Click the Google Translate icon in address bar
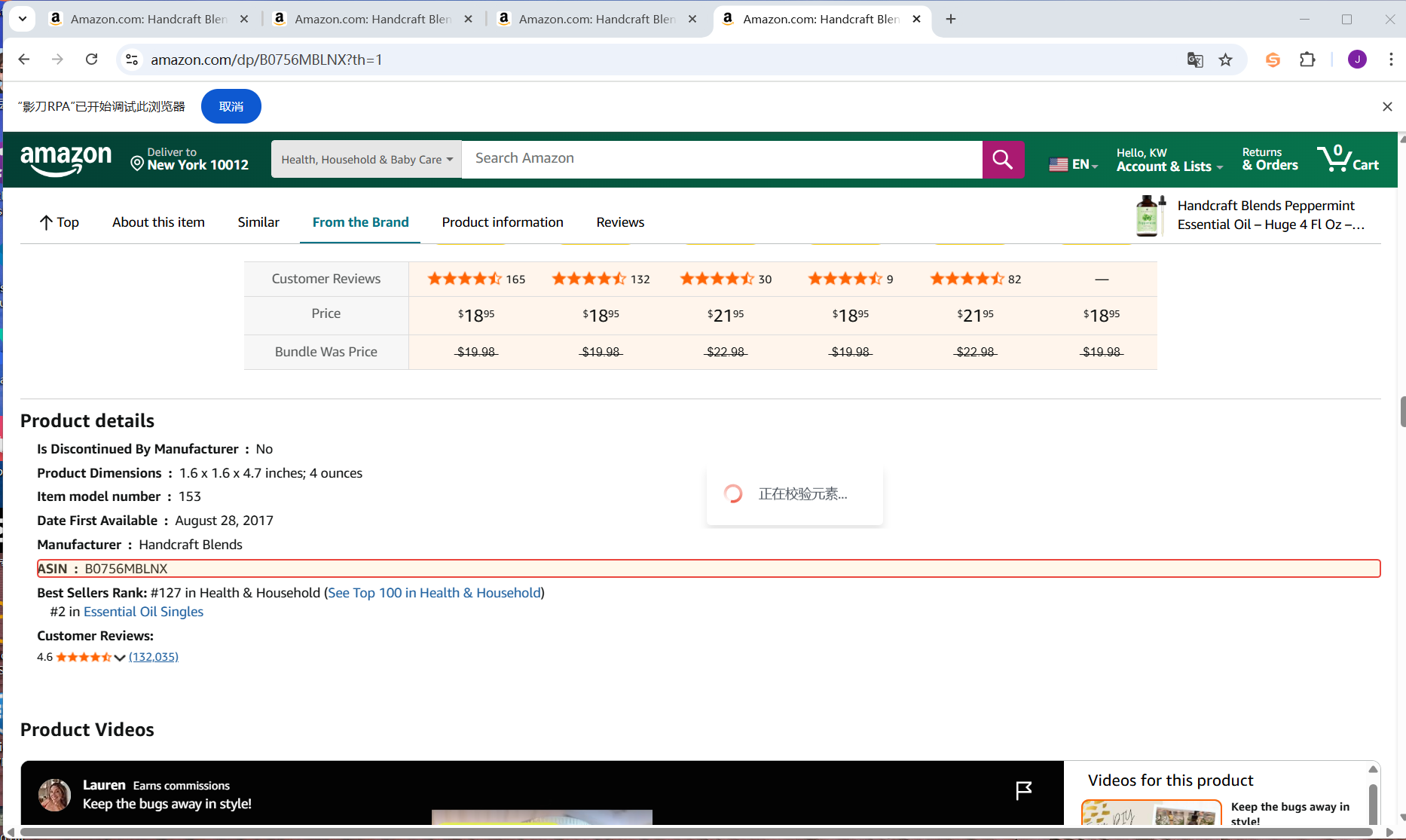 click(x=1195, y=60)
